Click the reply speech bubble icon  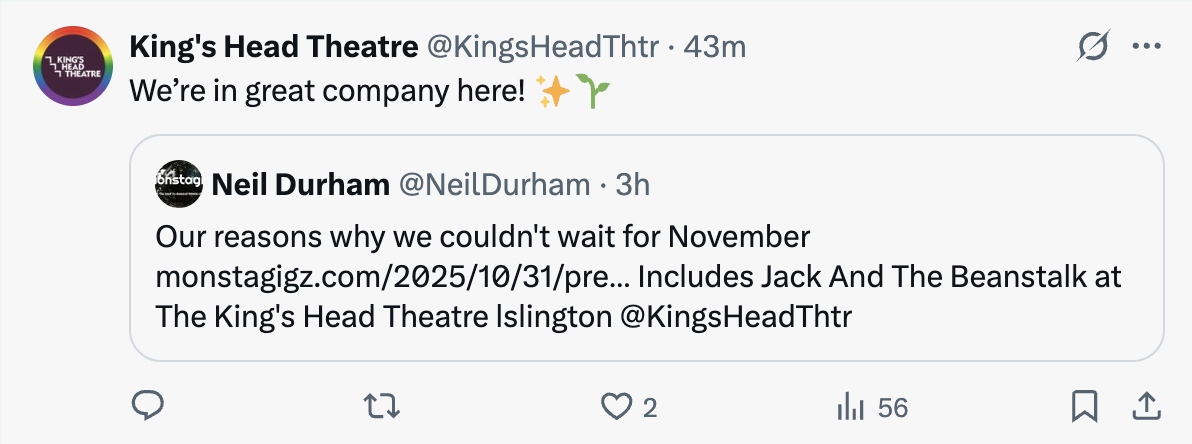[148, 406]
